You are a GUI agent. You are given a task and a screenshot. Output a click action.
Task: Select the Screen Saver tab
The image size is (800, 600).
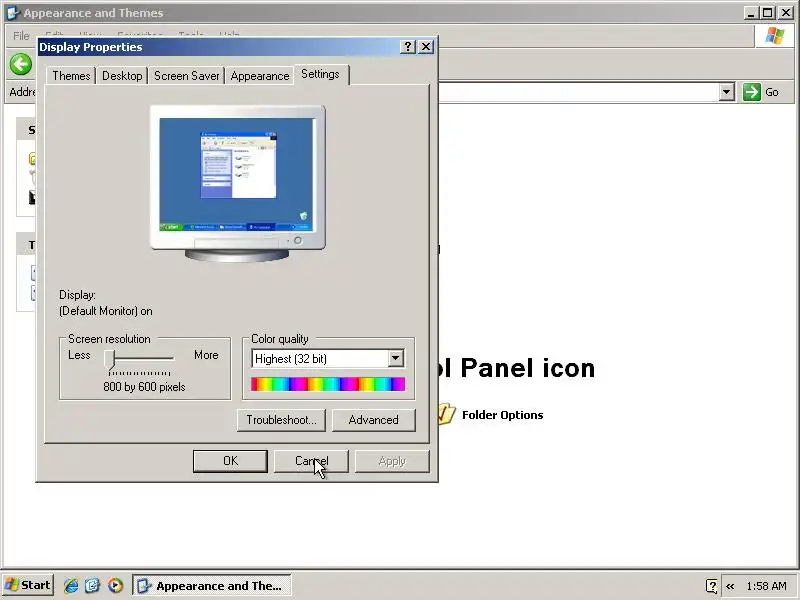coord(186,76)
